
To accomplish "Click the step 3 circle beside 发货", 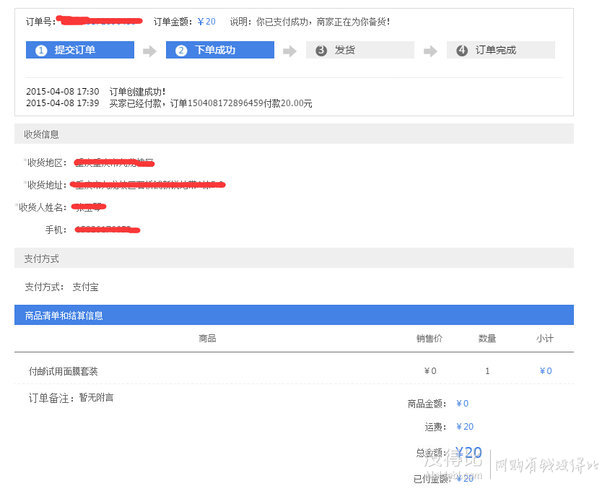I will pyautogui.click(x=321, y=51).
